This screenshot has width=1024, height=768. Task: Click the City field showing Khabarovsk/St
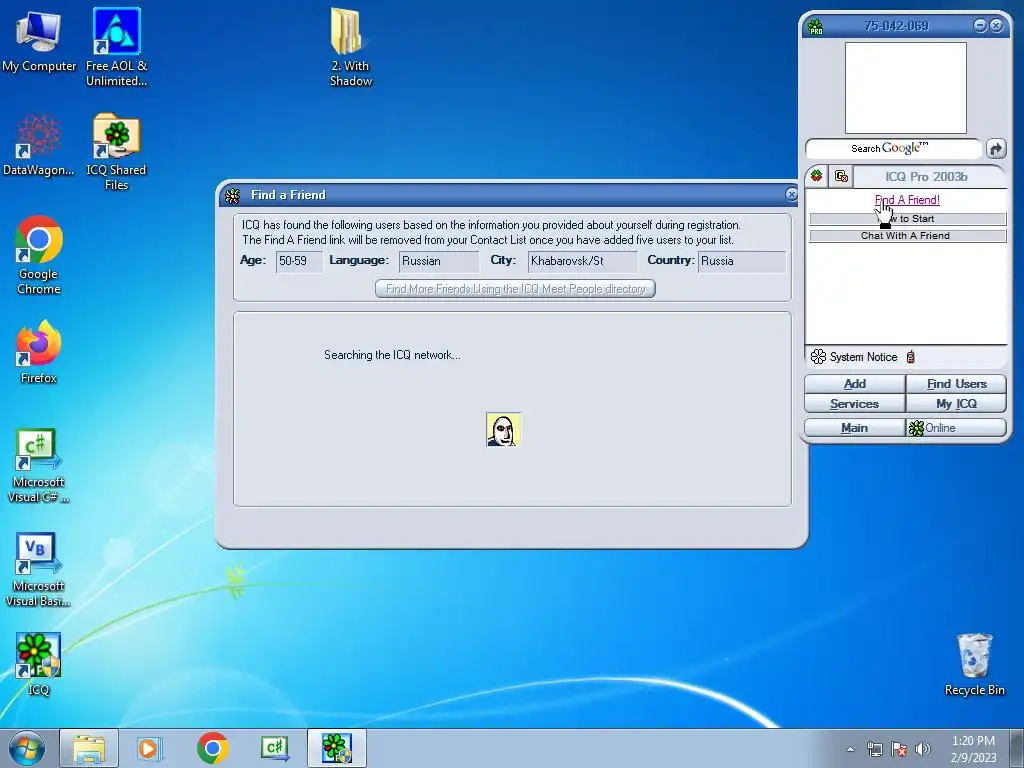click(583, 261)
